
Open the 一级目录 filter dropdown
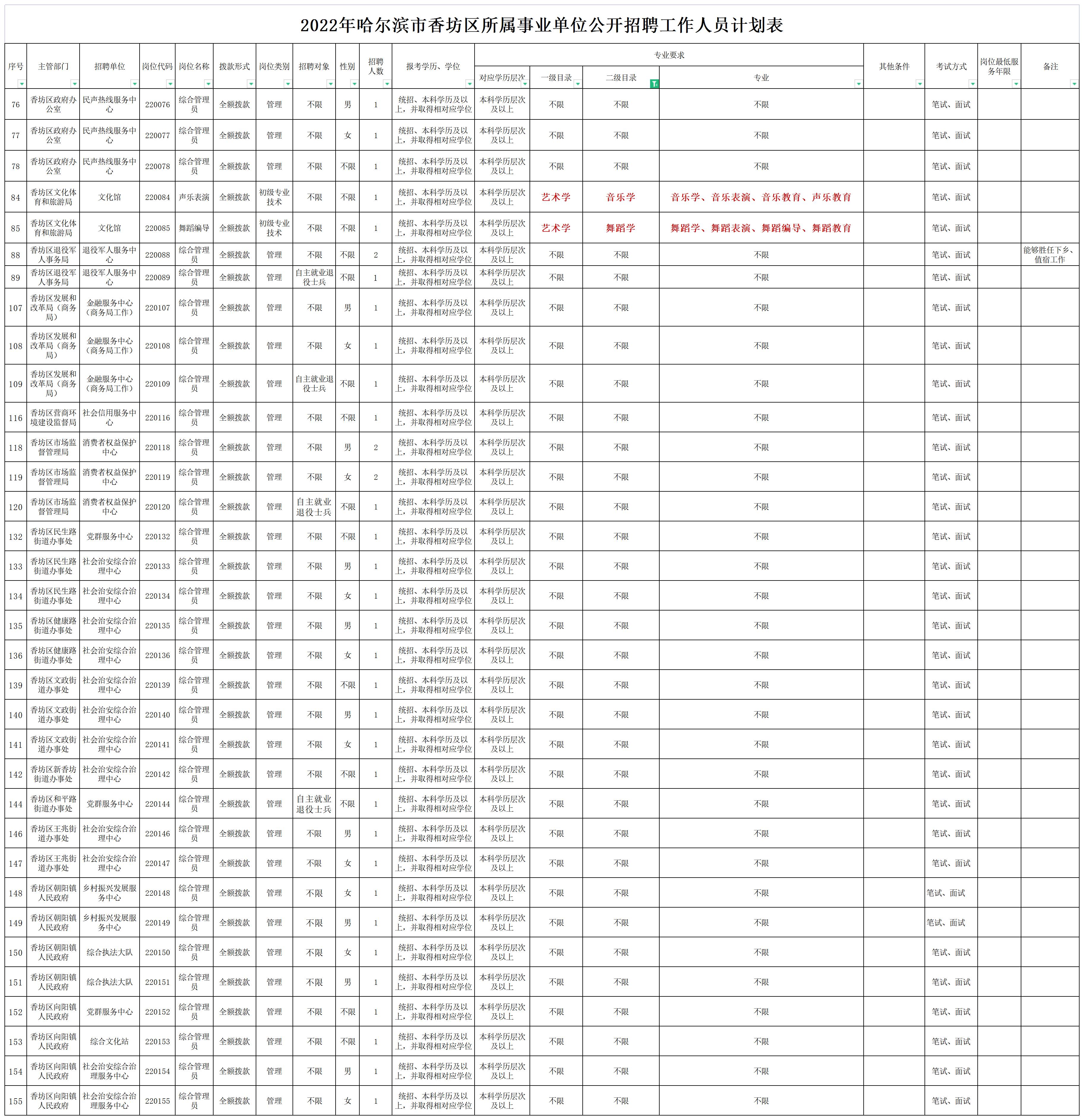click(577, 84)
